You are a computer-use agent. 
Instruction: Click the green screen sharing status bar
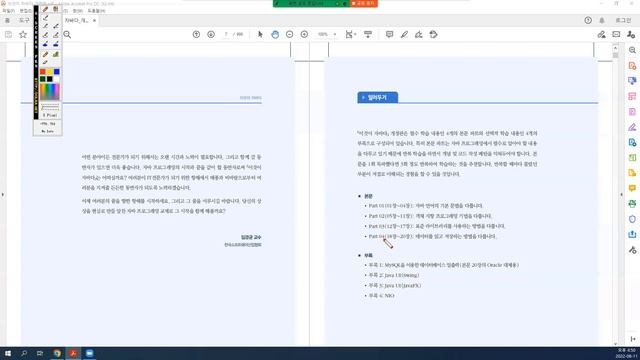311,3
